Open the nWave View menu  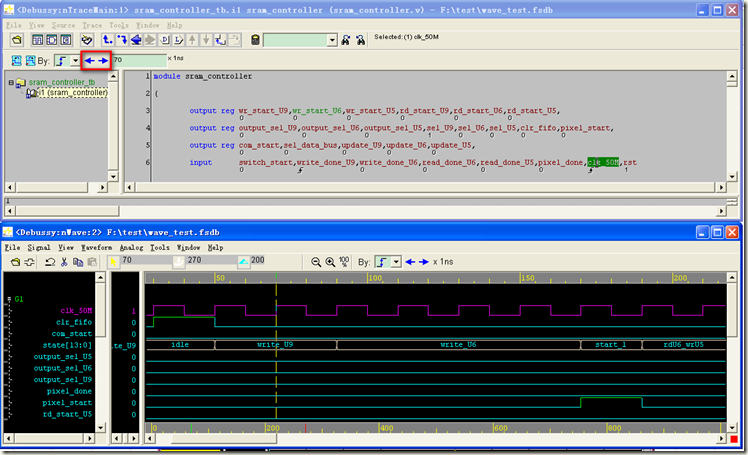[x=66, y=248]
